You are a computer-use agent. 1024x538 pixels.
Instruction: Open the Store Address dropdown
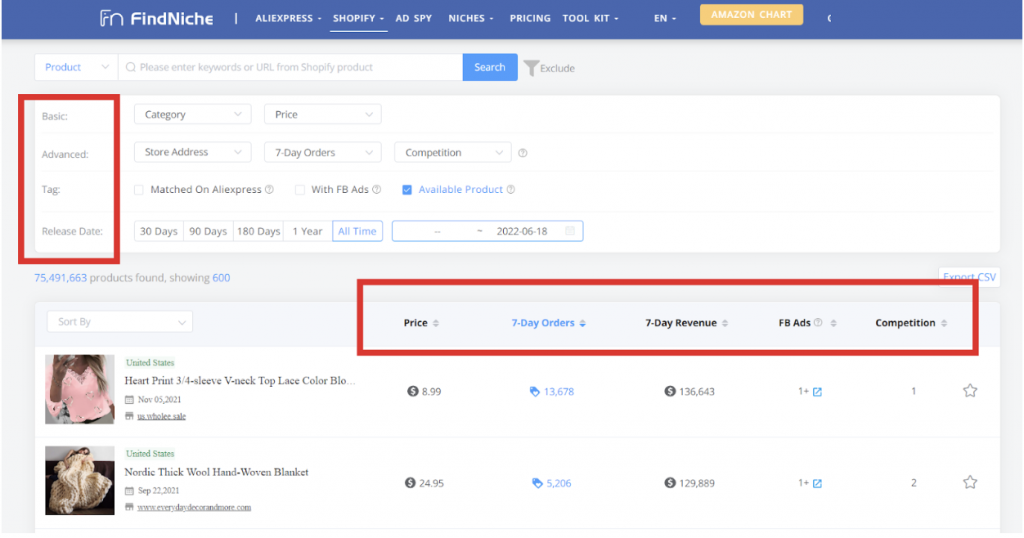193,152
